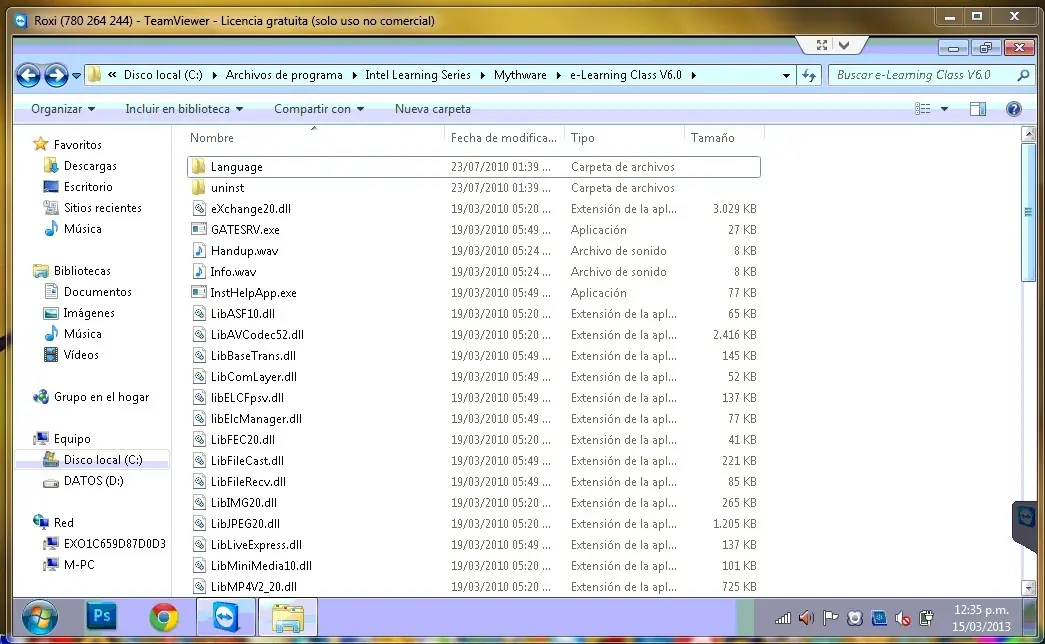Click the magnifier icon in the search box
This screenshot has width=1045, height=644.
tap(1024, 75)
